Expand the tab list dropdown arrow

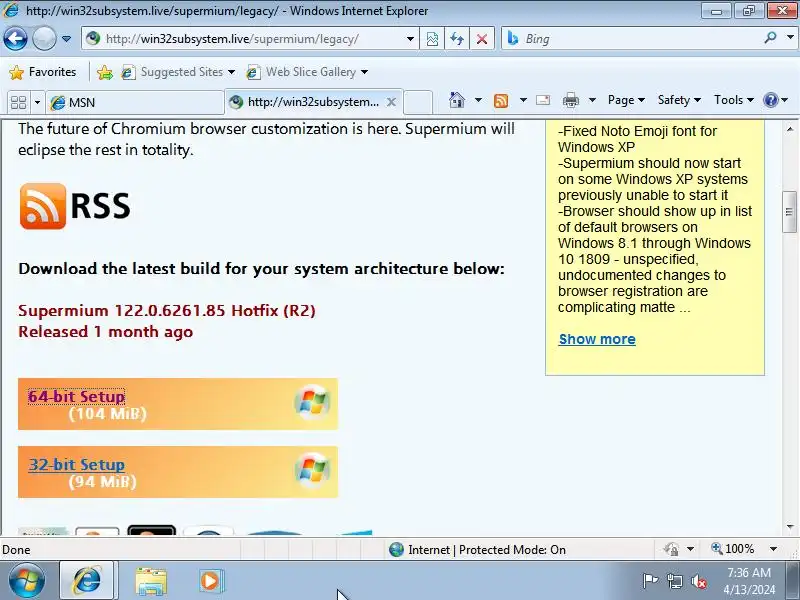37,103
